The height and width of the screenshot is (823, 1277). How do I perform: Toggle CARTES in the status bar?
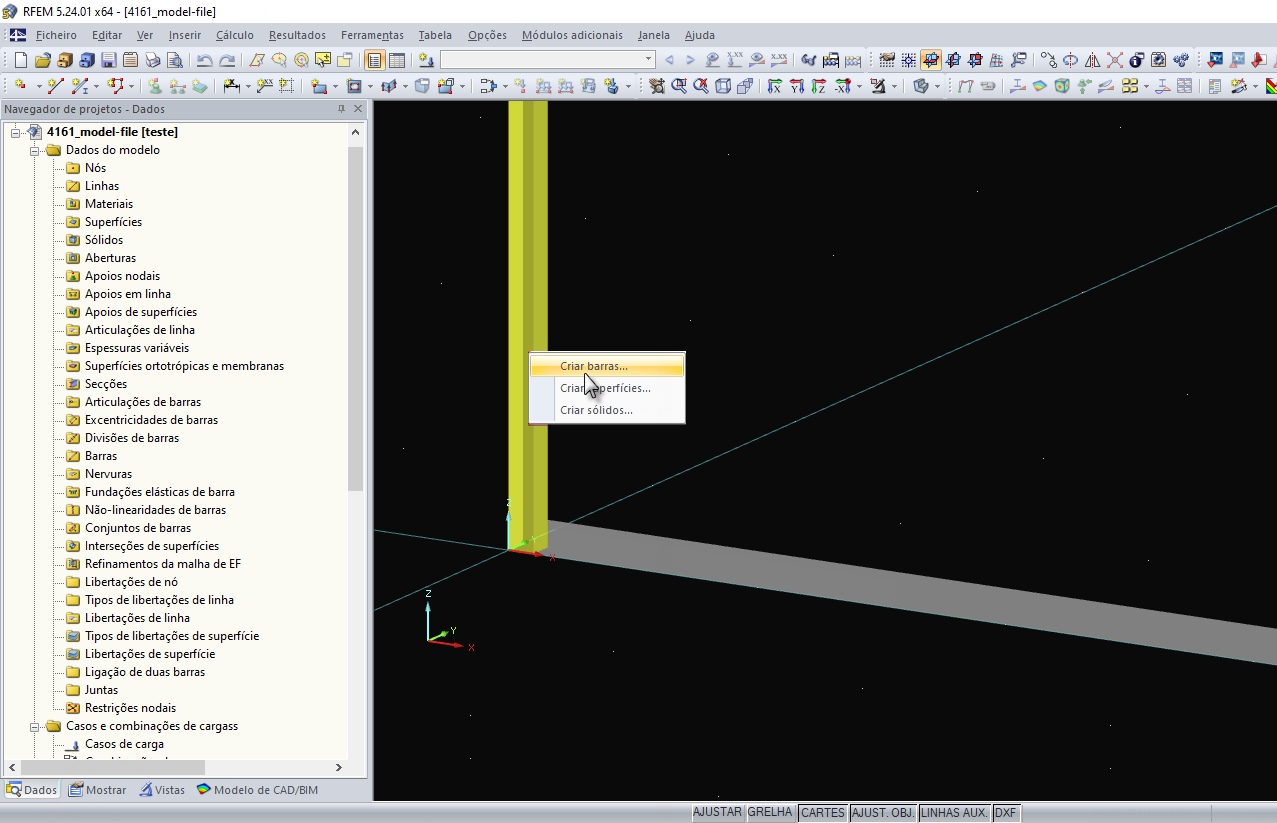tap(823, 813)
